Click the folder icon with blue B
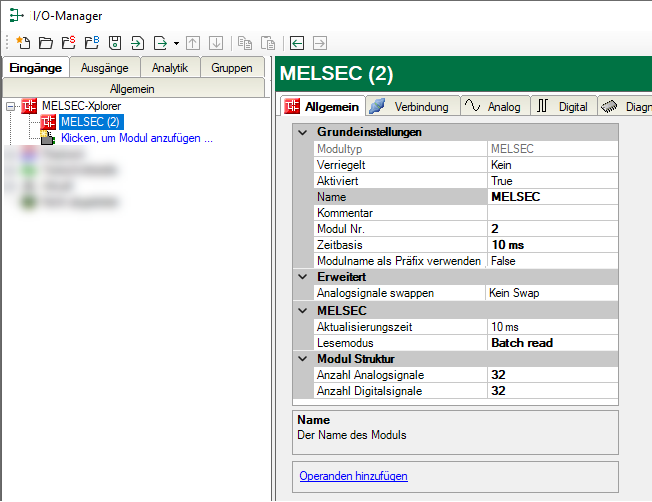Image resolution: width=652 pixels, height=502 pixels. coord(92,43)
